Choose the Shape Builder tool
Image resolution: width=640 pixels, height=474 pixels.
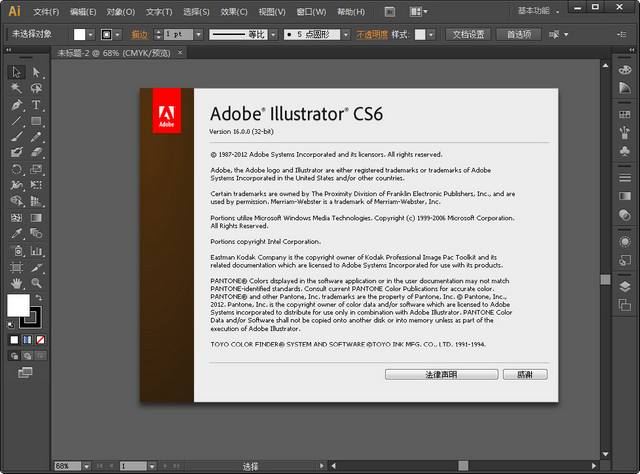(16, 201)
